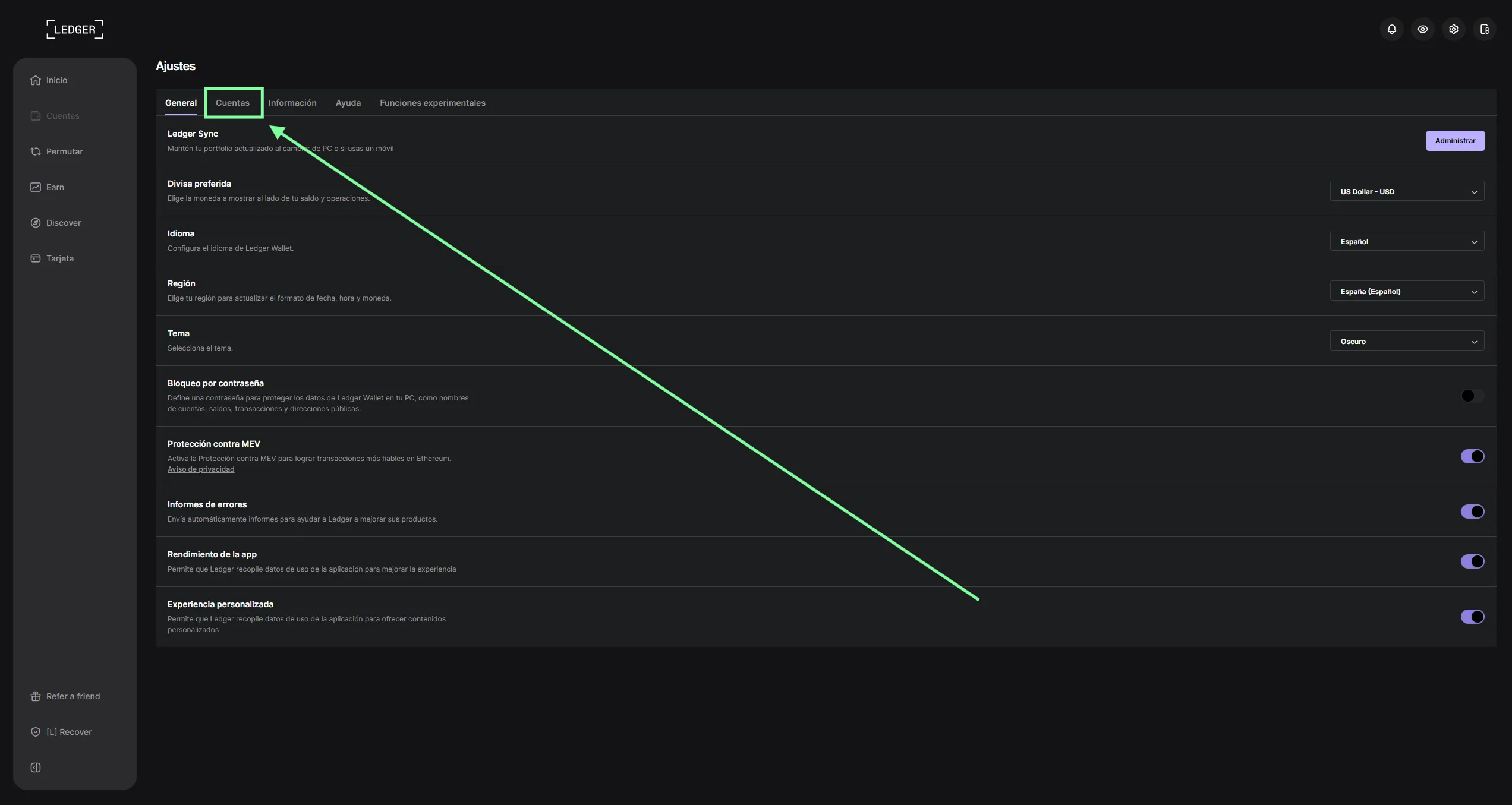Open Aviso de privacidad link
Viewport: 1512px width, 805px height.
click(x=201, y=469)
